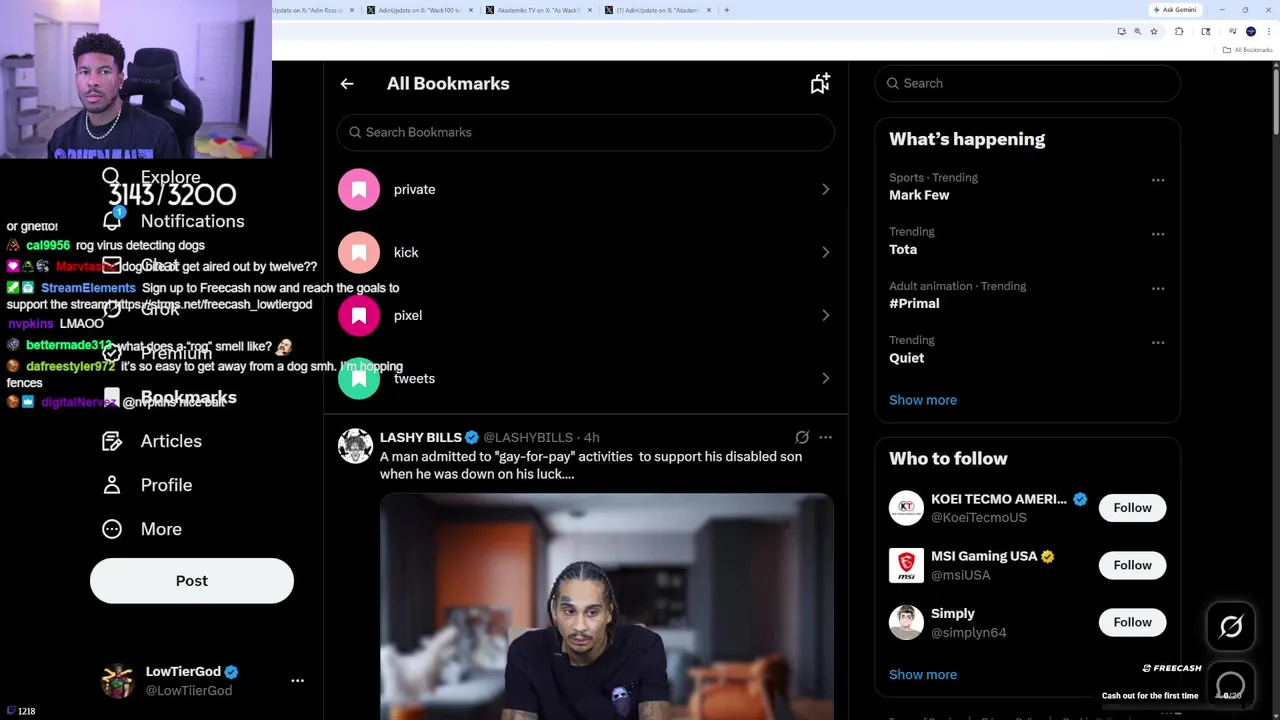Viewport: 1280px width, 720px height.
Task: Play the LASHY BILLS video thumbnail
Action: (606, 606)
